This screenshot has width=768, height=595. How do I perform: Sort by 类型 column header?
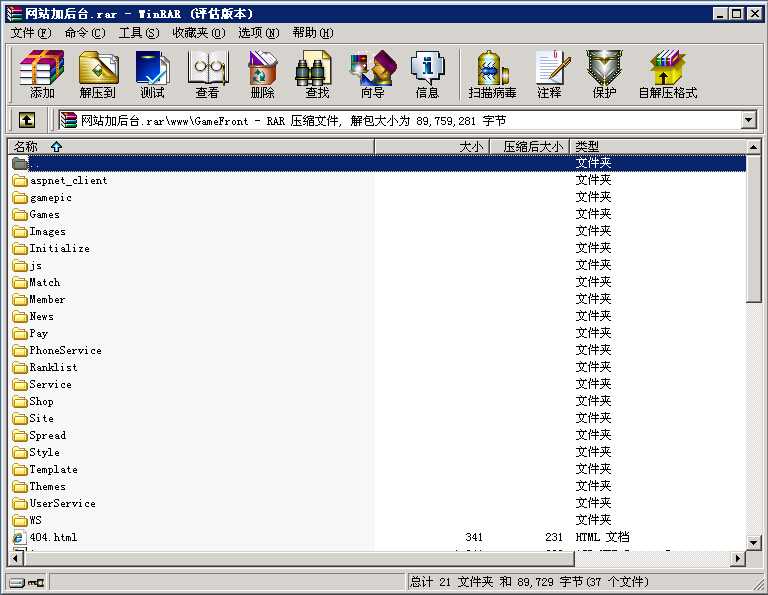click(658, 146)
